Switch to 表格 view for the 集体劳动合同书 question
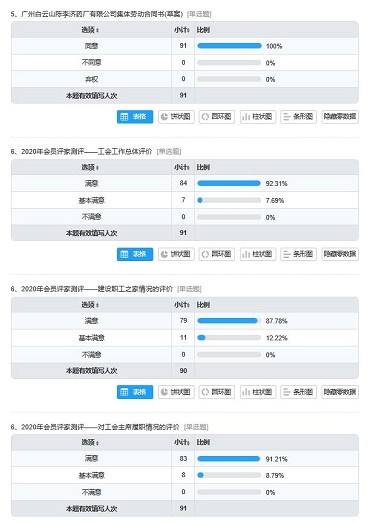Image resolution: width=372 pixels, height=522 pixels. (x=135, y=117)
